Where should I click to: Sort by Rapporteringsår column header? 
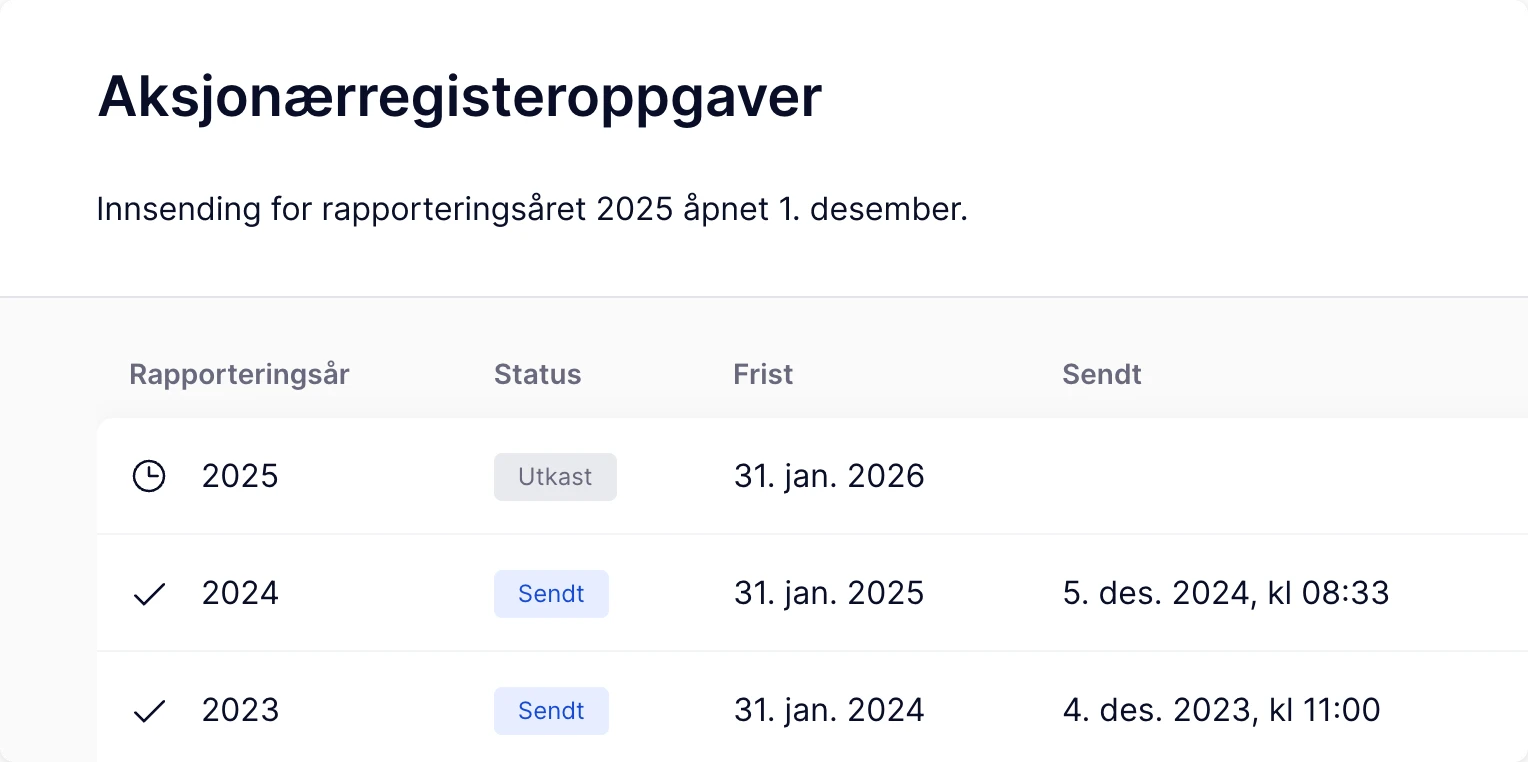tap(239, 375)
